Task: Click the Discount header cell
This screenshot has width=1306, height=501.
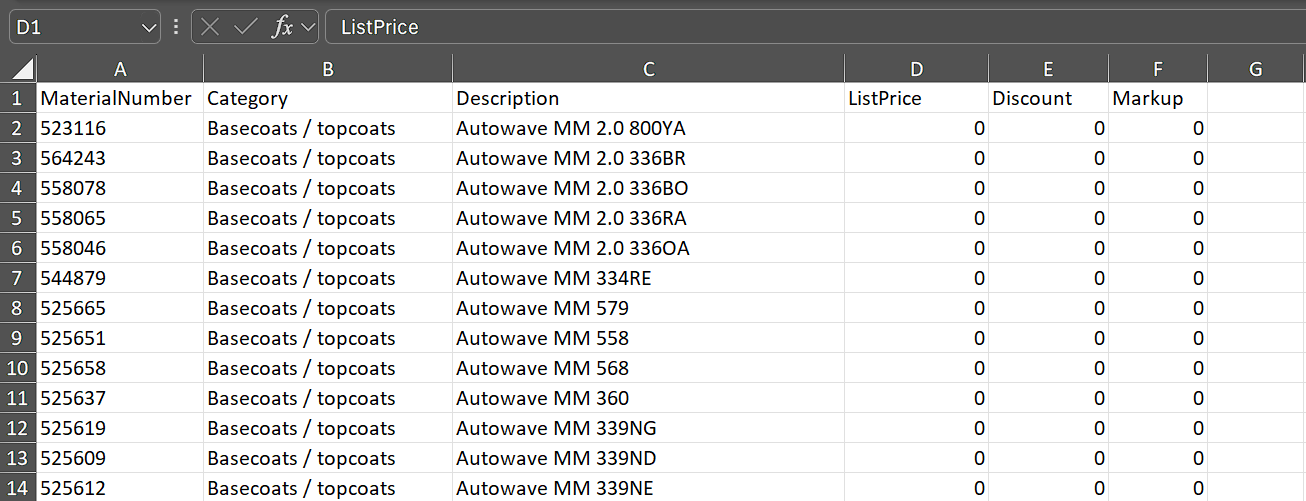Action: 1048,98
